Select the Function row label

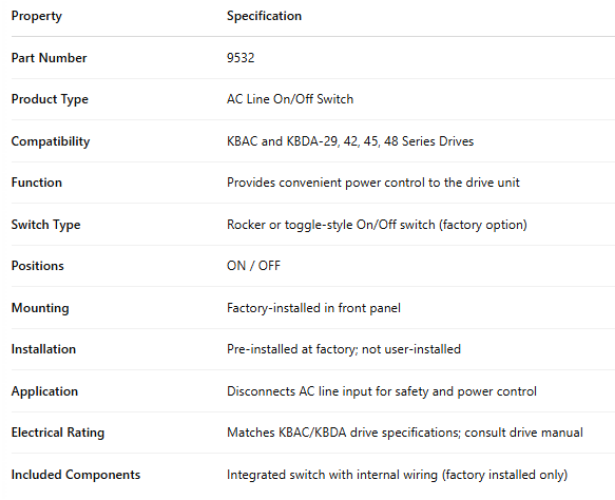[x=36, y=183]
